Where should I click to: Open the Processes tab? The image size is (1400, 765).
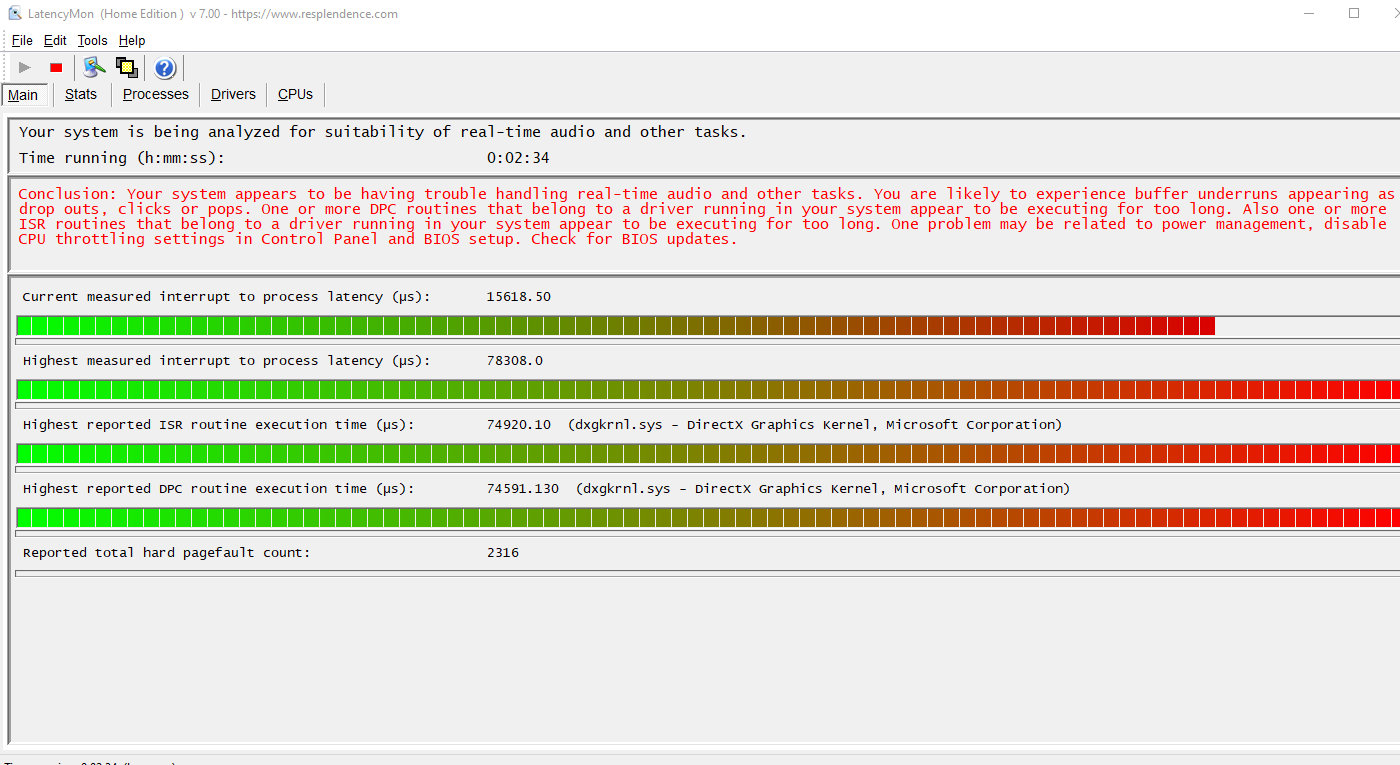(156, 94)
